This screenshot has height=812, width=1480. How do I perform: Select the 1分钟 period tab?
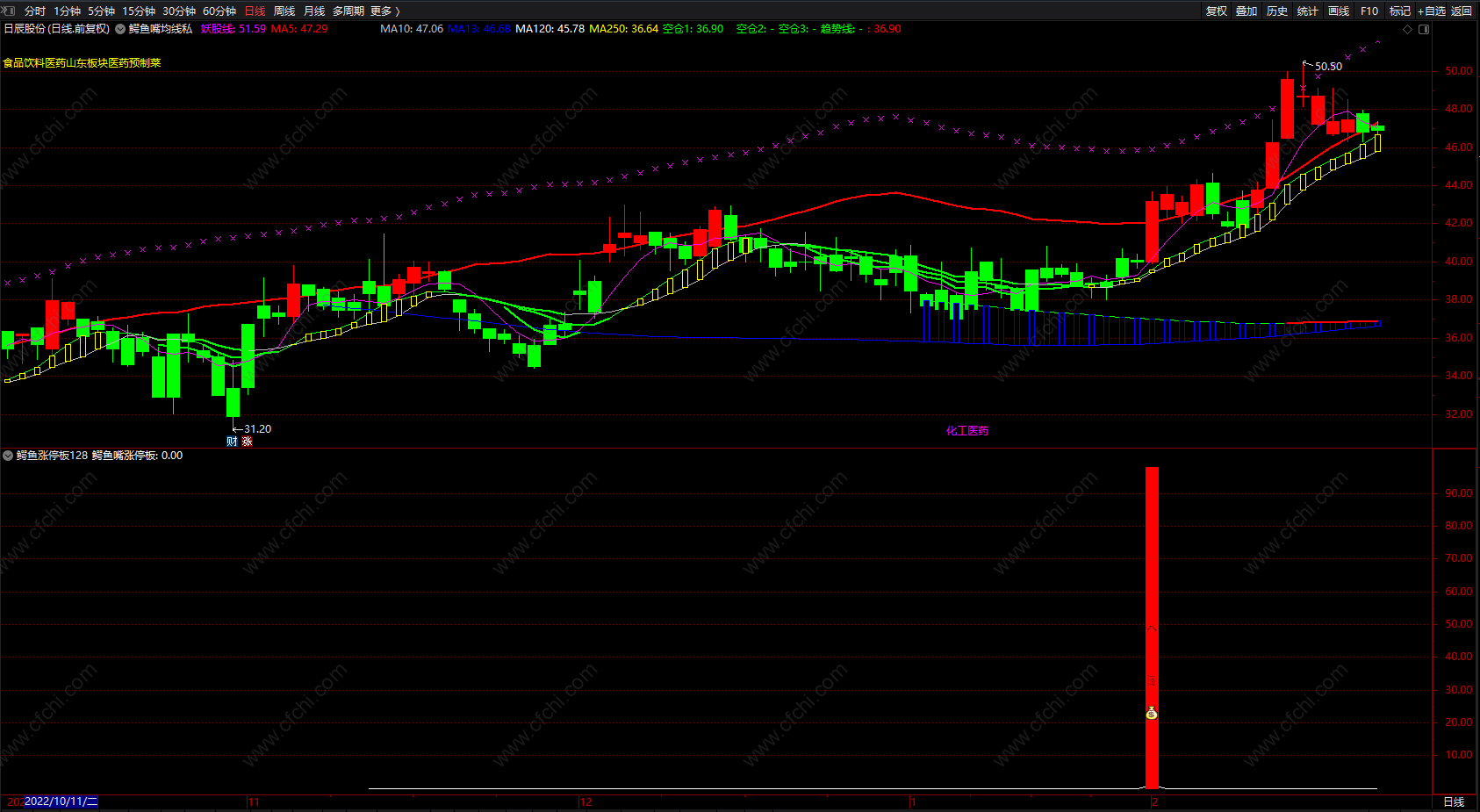point(67,11)
